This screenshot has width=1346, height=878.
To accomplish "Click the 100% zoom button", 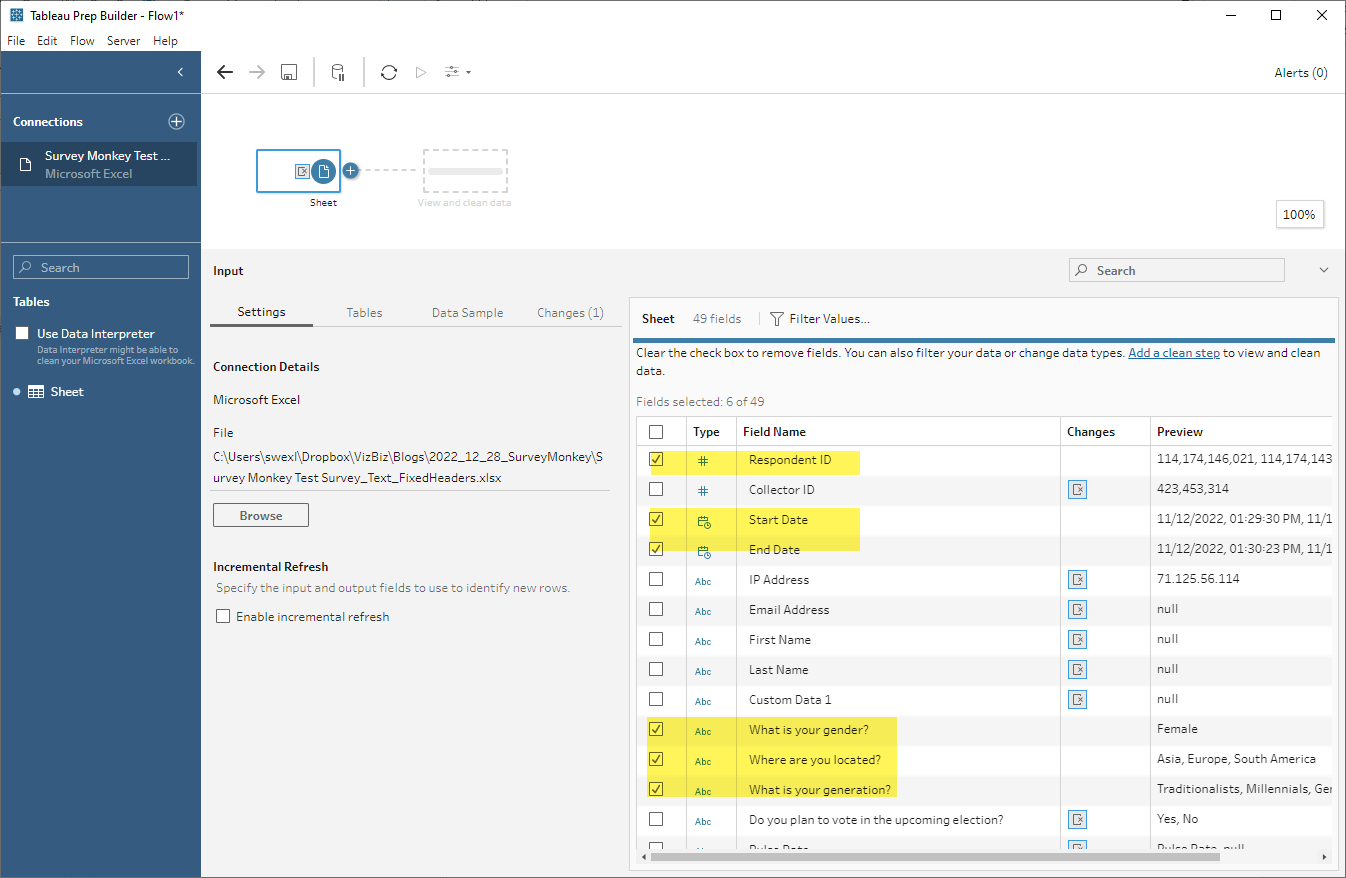I will 1299,214.
